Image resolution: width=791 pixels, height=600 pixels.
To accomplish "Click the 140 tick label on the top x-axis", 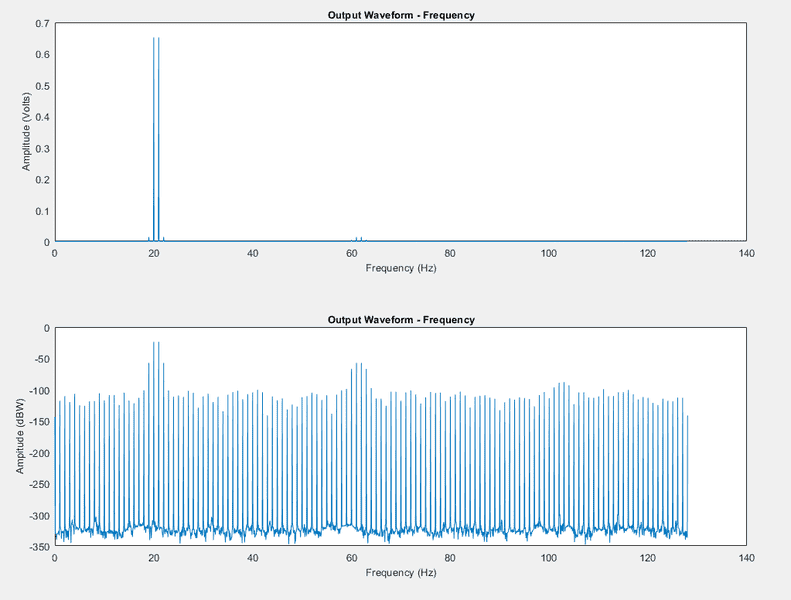I will point(746,253).
